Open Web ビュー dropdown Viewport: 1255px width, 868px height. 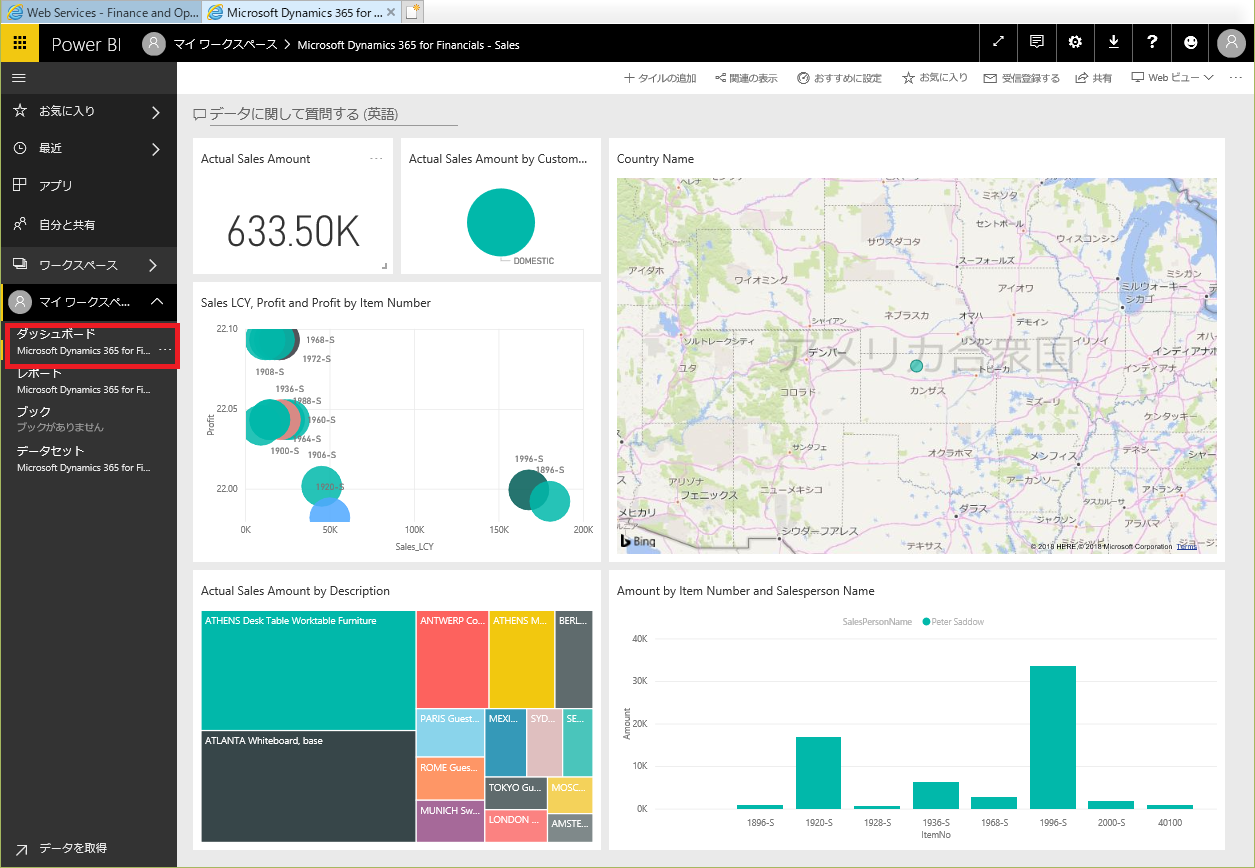pos(1172,78)
